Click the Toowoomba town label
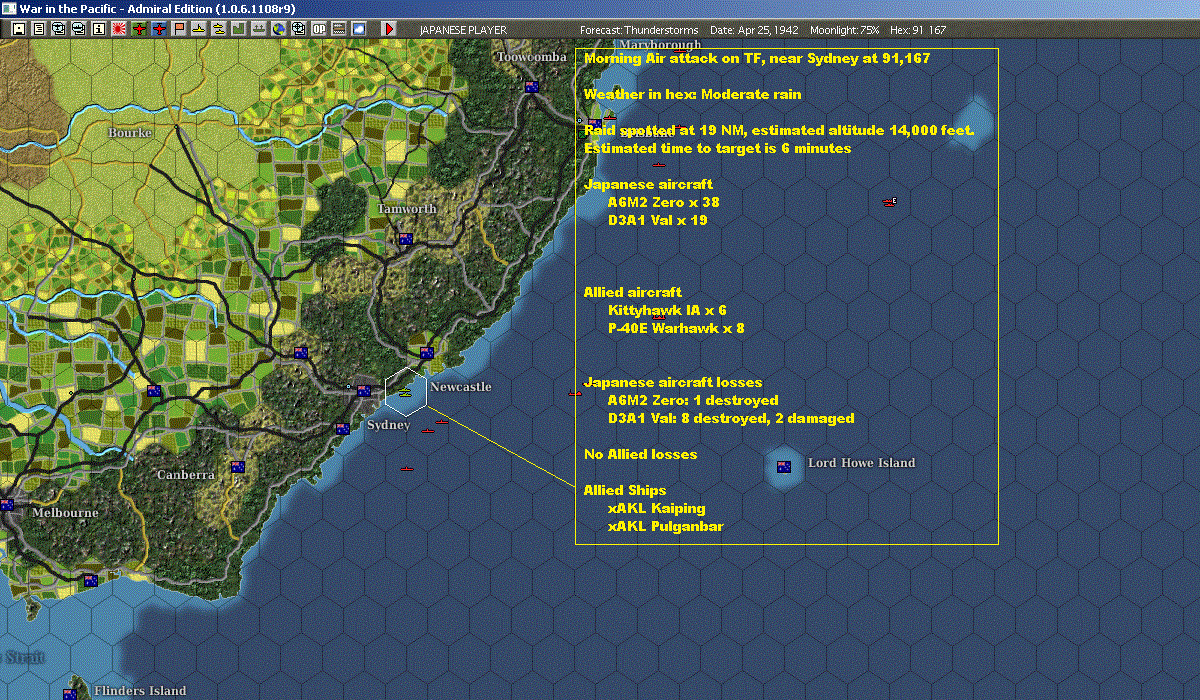Image resolution: width=1200 pixels, height=700 pixels. click(x=532, y=57)
